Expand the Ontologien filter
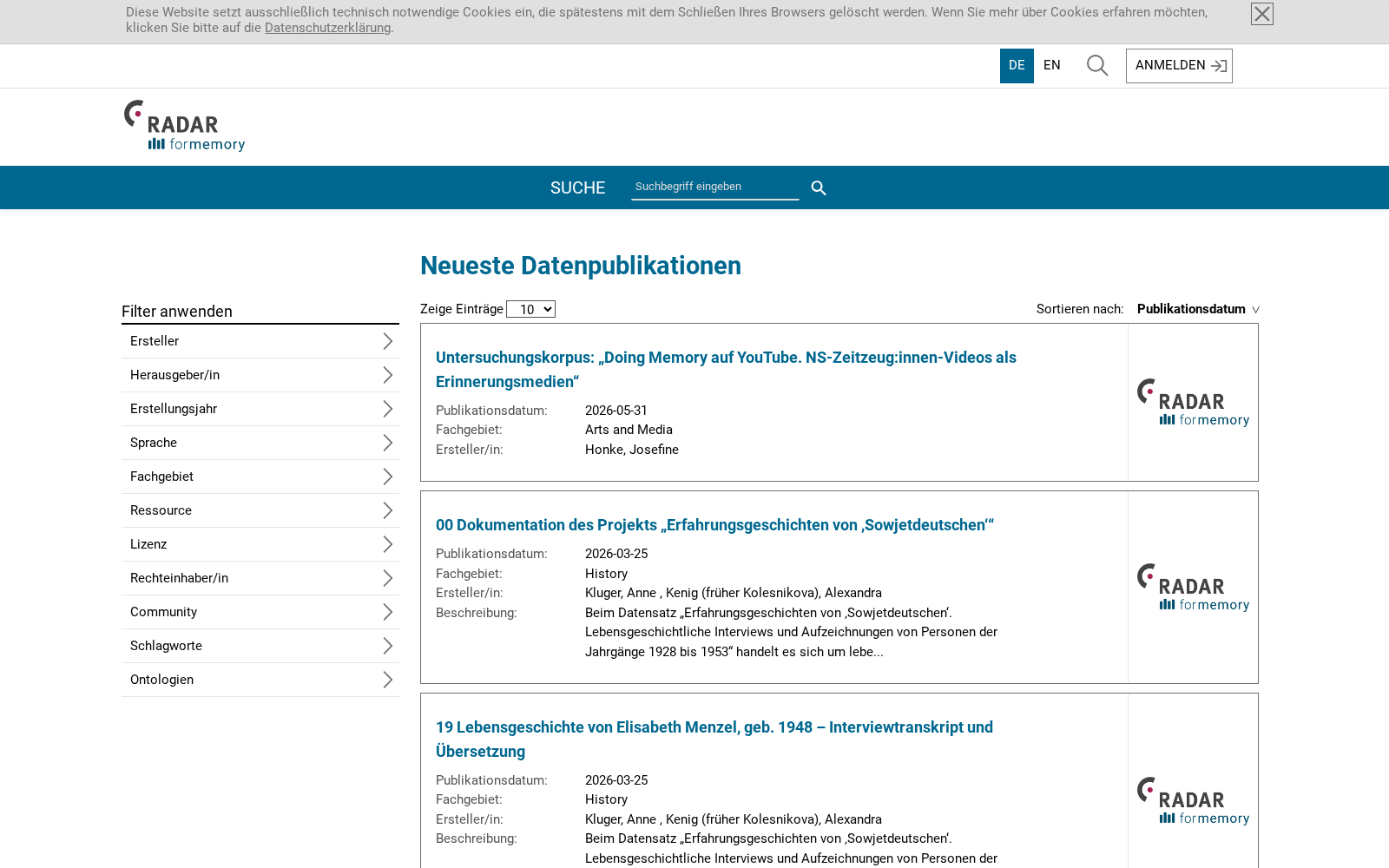The image size is (1389, 868). (x=260, y=680)
